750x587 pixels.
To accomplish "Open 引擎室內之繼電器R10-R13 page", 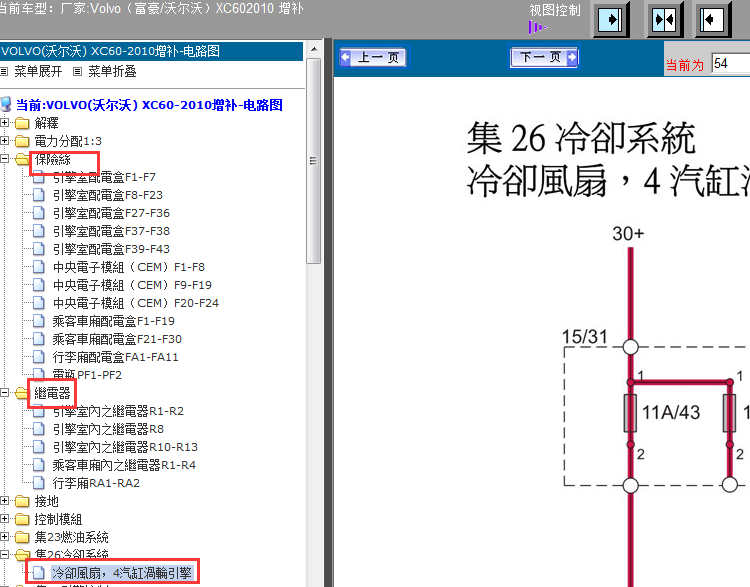I will tap(125, 447).
